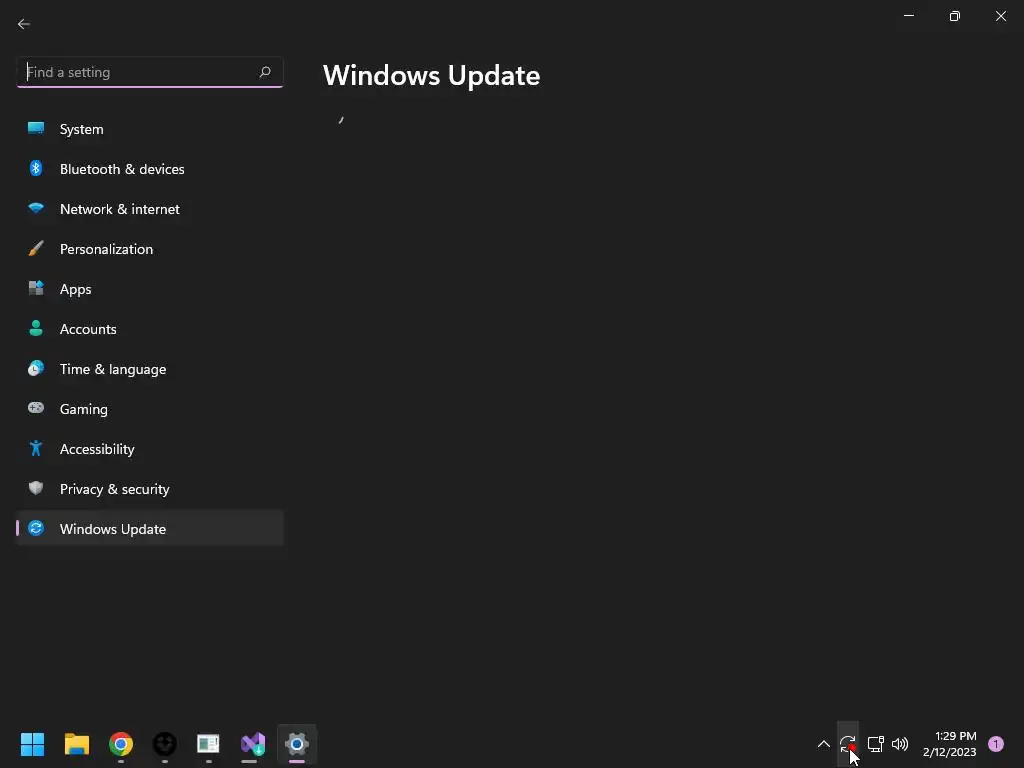Open the System settings category

[150, 129]
